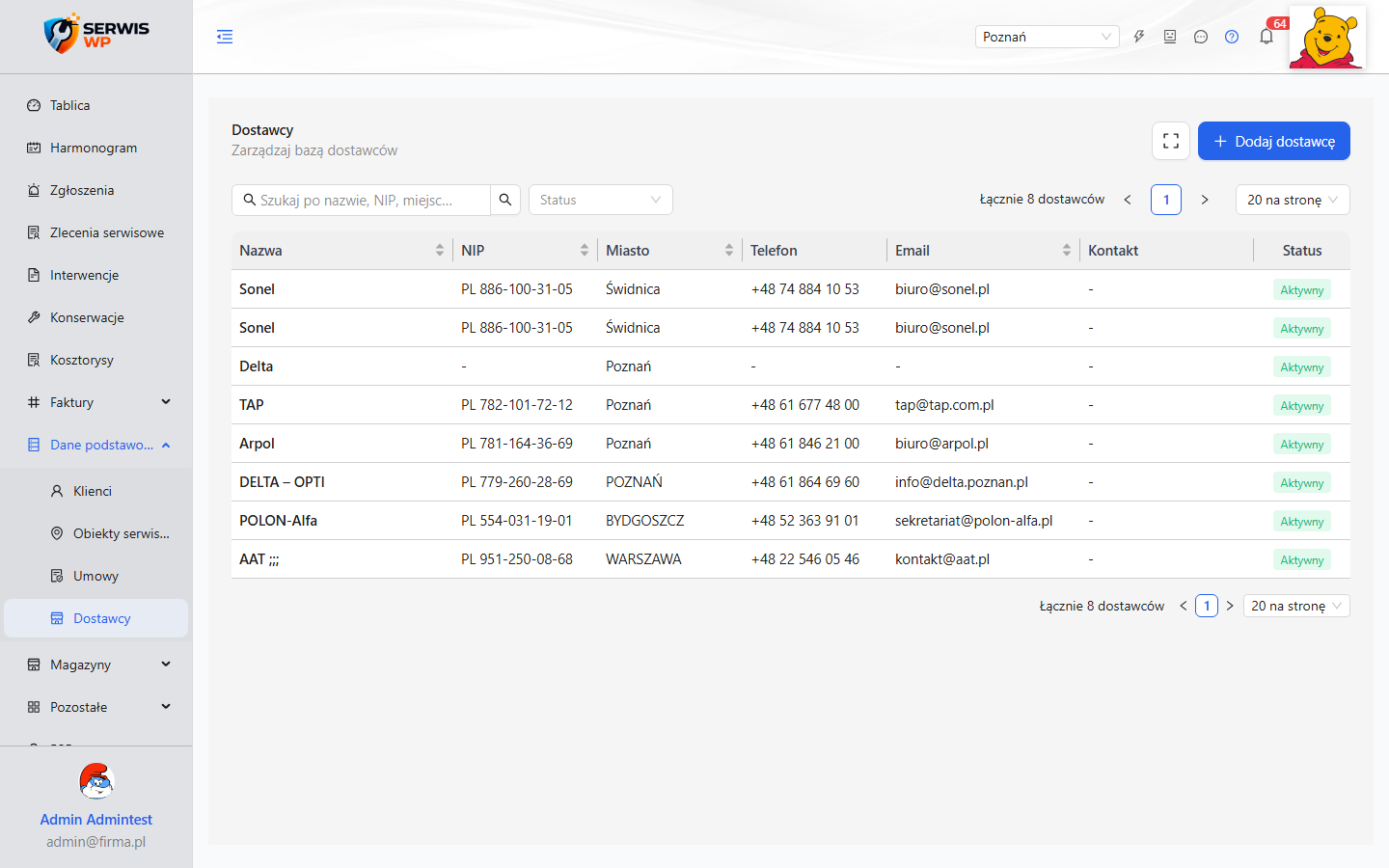Viewport: 1389px width, 868px height.
Task: Click email biuro@arpol.pl
Action: (941, 444)
